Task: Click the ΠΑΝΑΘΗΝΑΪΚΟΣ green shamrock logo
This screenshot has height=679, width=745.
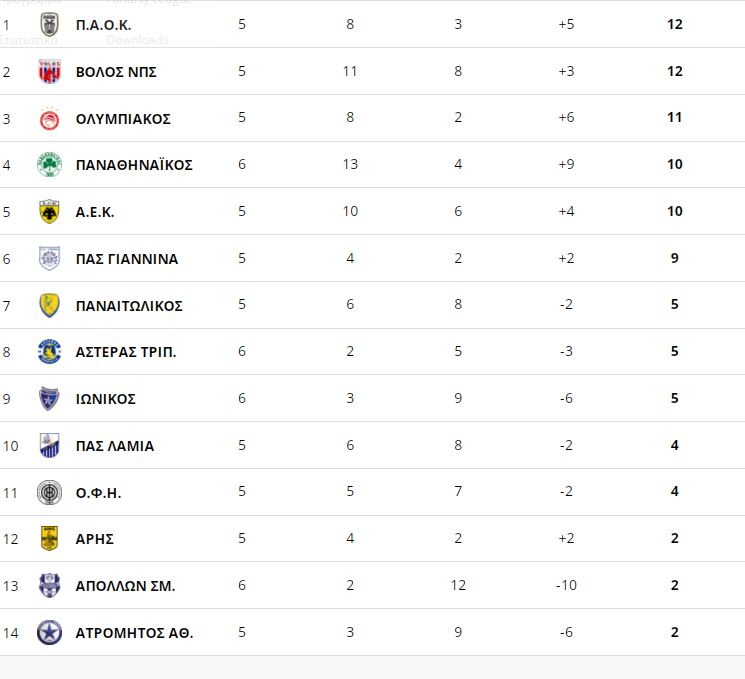Action: [49, 164]
